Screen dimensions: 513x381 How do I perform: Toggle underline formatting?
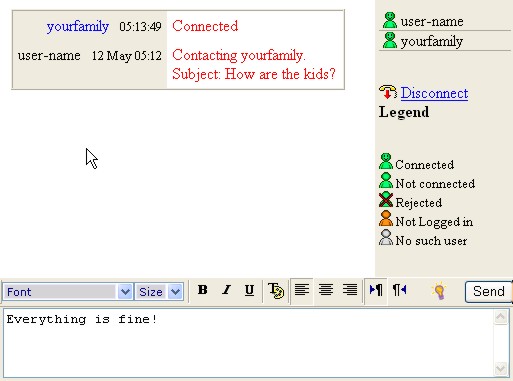click(x=249, y=290)
